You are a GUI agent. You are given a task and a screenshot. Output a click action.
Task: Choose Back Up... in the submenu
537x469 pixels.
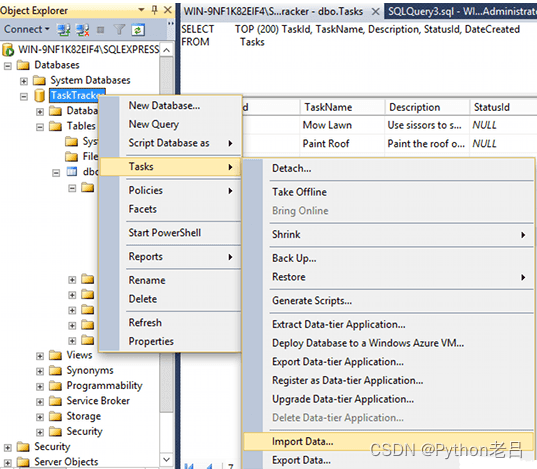coord(294,258)
